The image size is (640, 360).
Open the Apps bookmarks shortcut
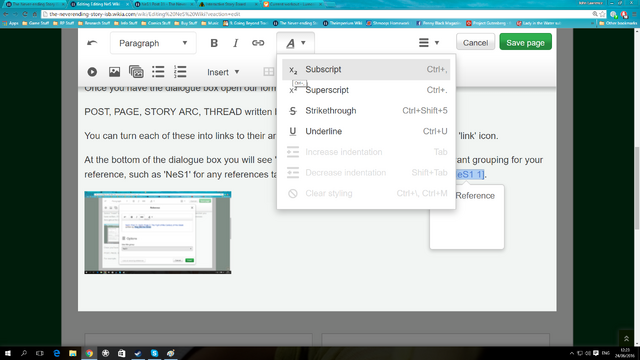(x=11, y=23)
